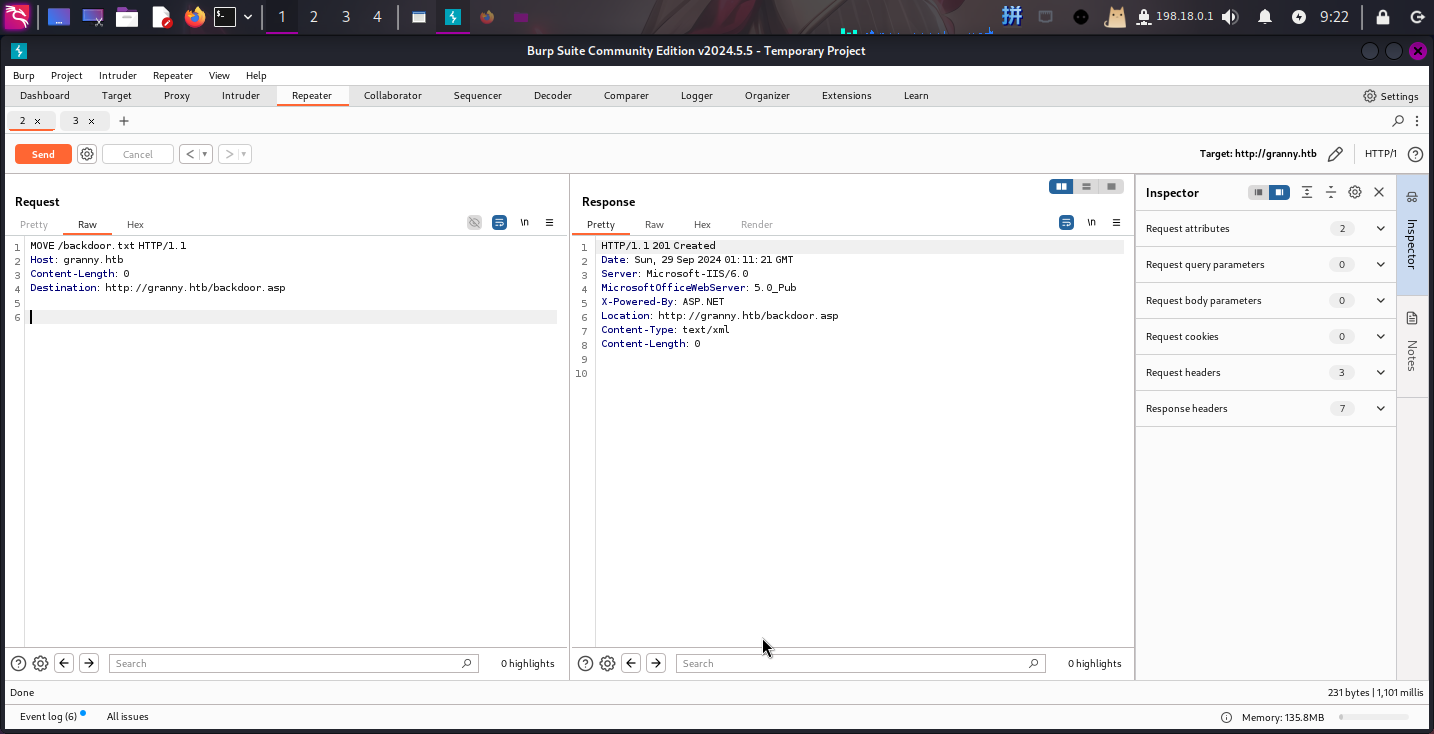Expand Request cookies section
The width and height of the screenshot is (1434, 734).
(x=1266, y=336)
